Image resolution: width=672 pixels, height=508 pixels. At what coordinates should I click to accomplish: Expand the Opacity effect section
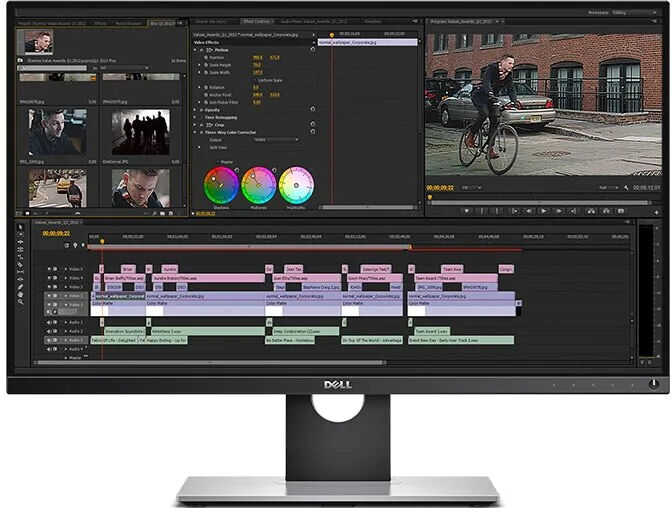coord(194,110)
